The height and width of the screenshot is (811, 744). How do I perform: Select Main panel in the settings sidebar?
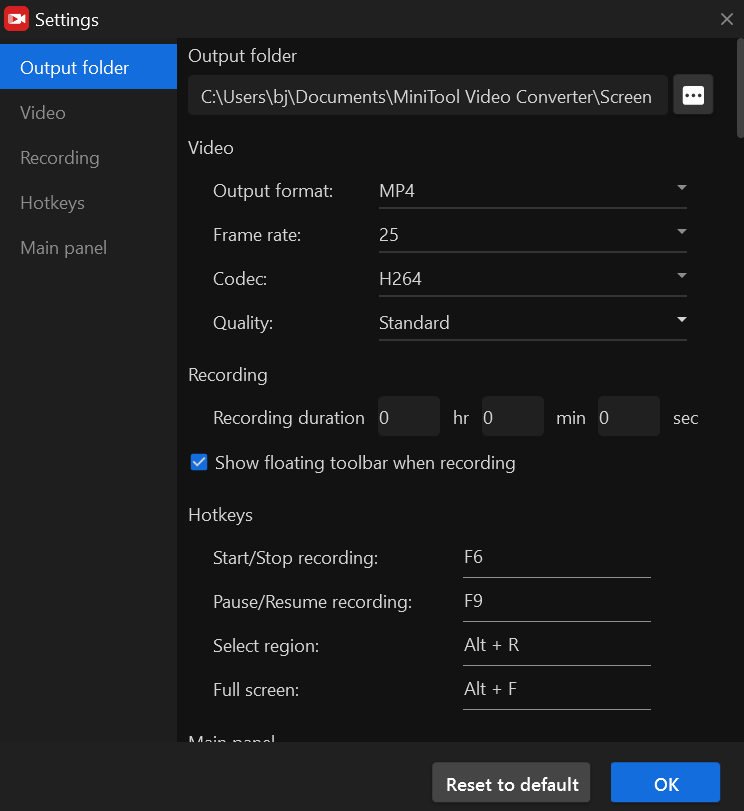(63, 247)
